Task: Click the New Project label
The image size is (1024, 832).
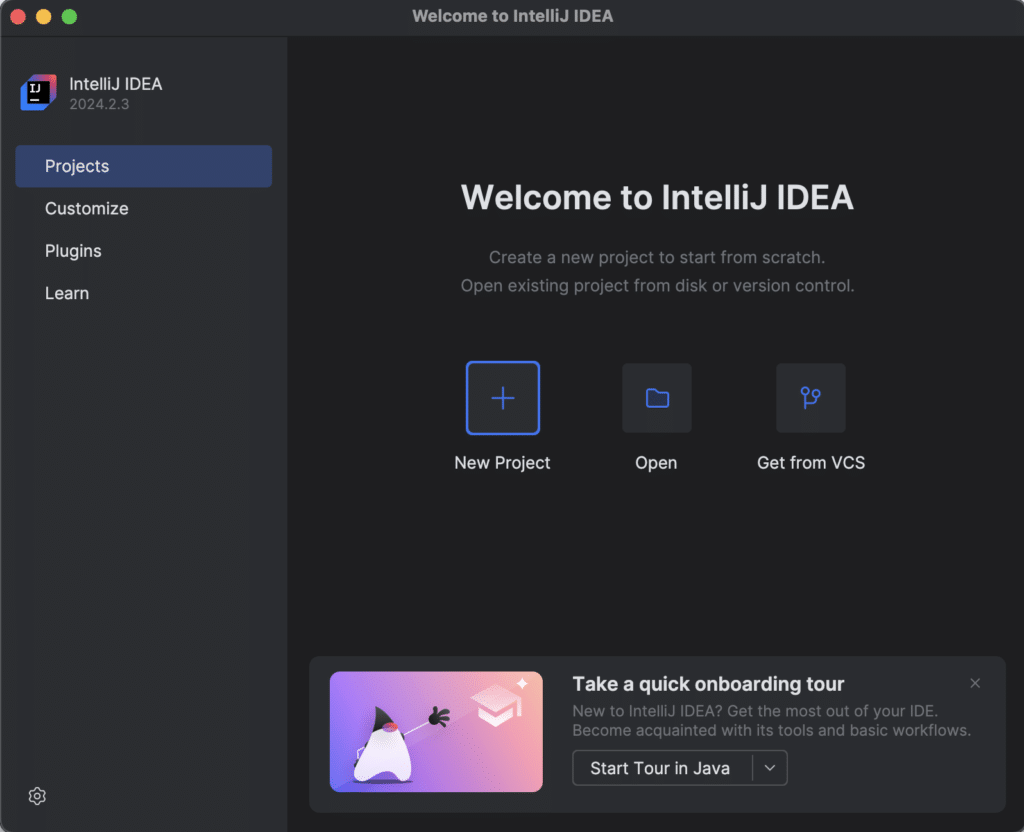Action: pyautogui.click(x=502, y=462)
